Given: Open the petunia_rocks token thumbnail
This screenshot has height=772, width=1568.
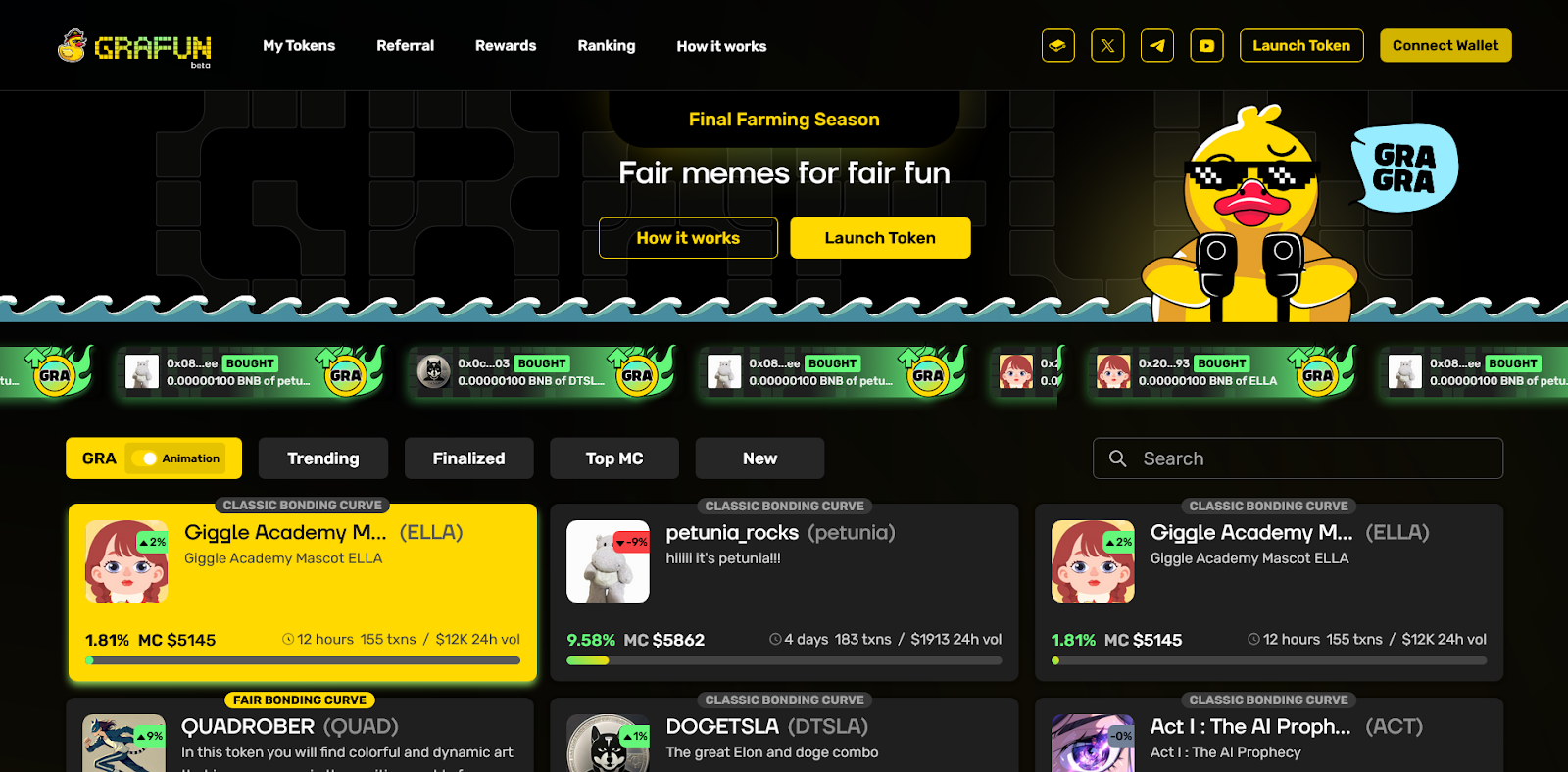Looking at the screenshot, I should [x=608, y=561].
